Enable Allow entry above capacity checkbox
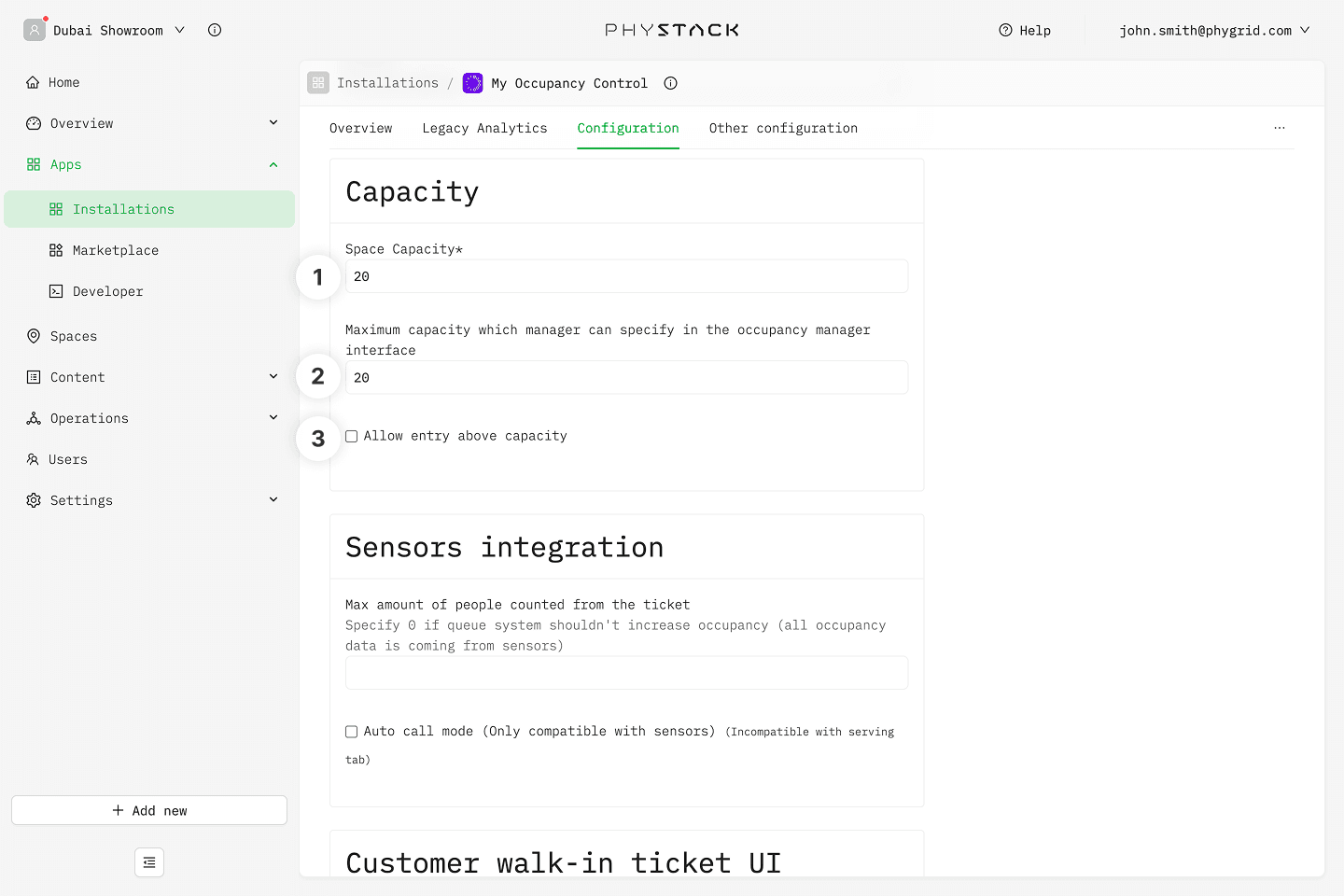 (352, 436)
